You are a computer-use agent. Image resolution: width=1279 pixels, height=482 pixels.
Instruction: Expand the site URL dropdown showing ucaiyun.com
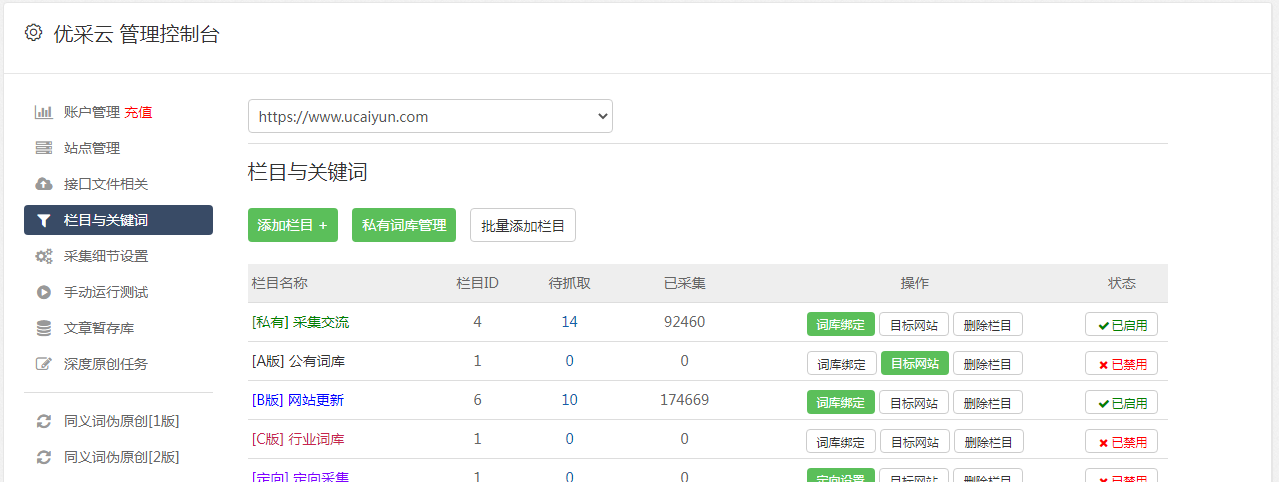pos(430,116)
